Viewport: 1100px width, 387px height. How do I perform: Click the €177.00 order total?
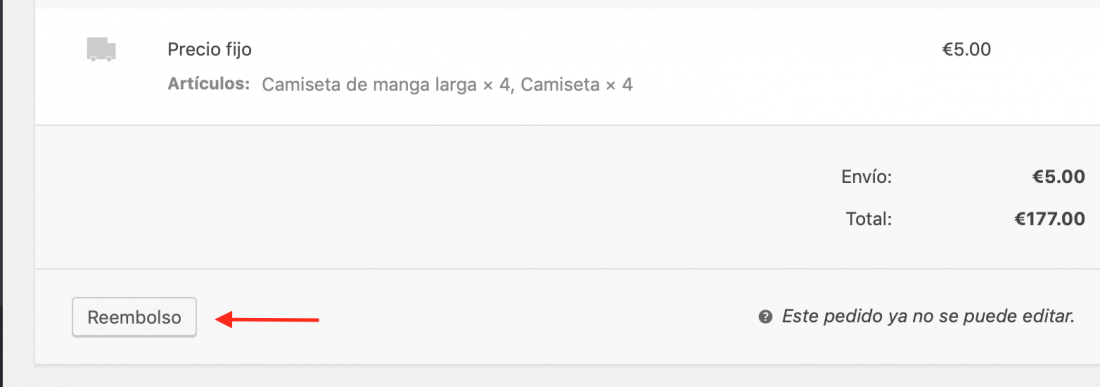coord(1049,219)
